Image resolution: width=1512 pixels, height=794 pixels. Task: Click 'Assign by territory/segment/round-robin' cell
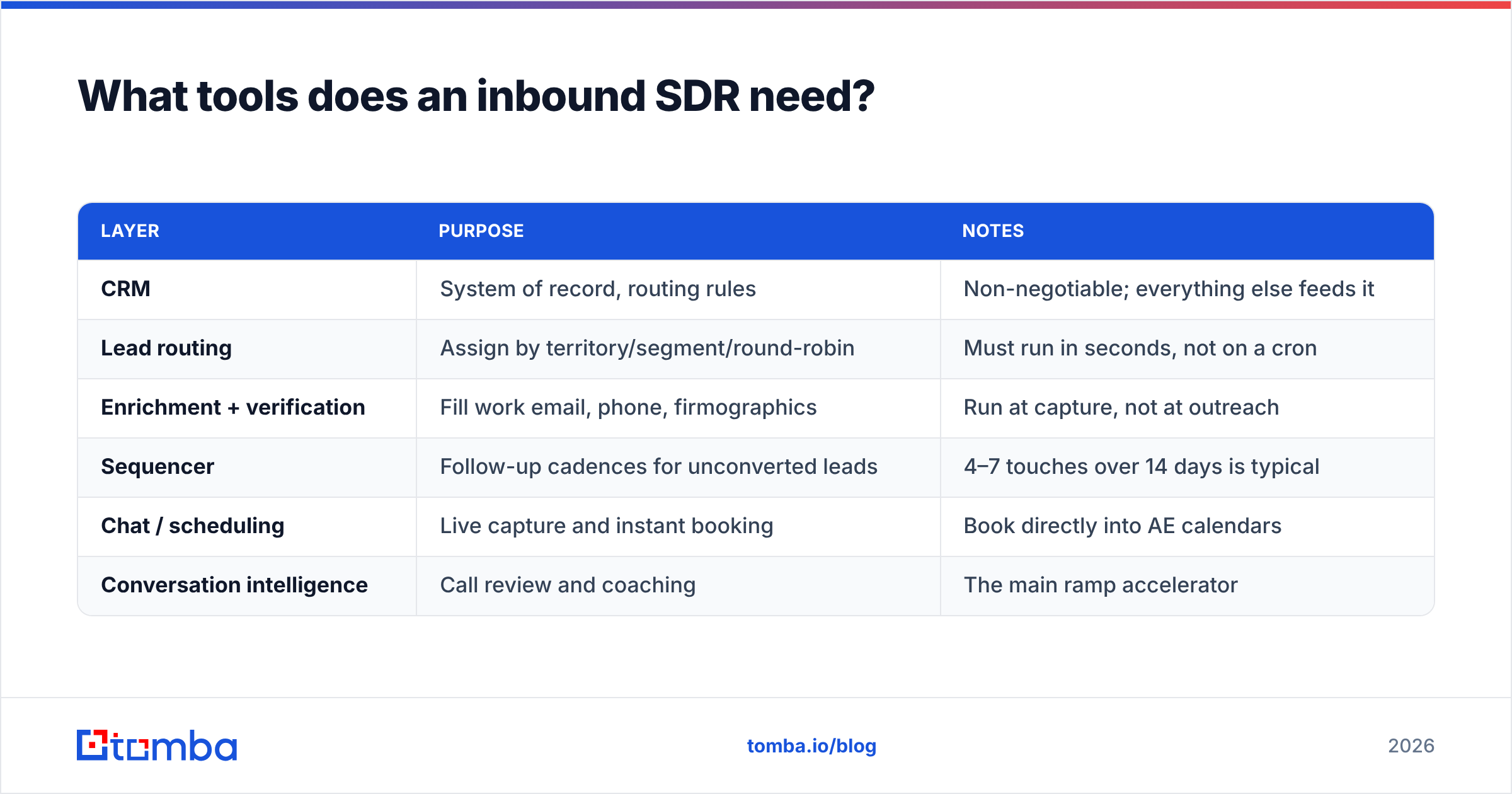679,348
